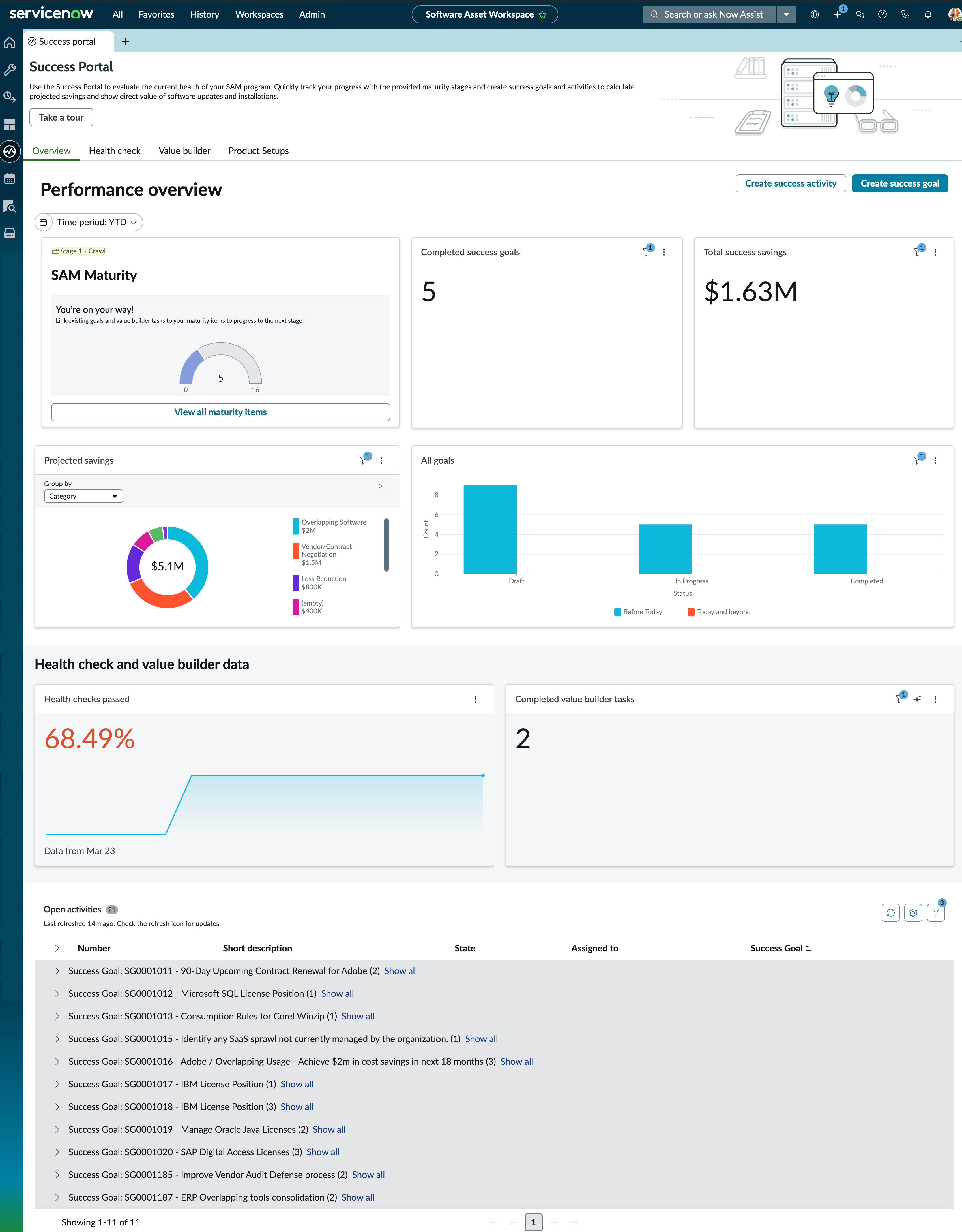Image resolution: width=962 pixels, height=1232 pixels.
Task: Open the chat bubbles icon in header
Action: 860,15
